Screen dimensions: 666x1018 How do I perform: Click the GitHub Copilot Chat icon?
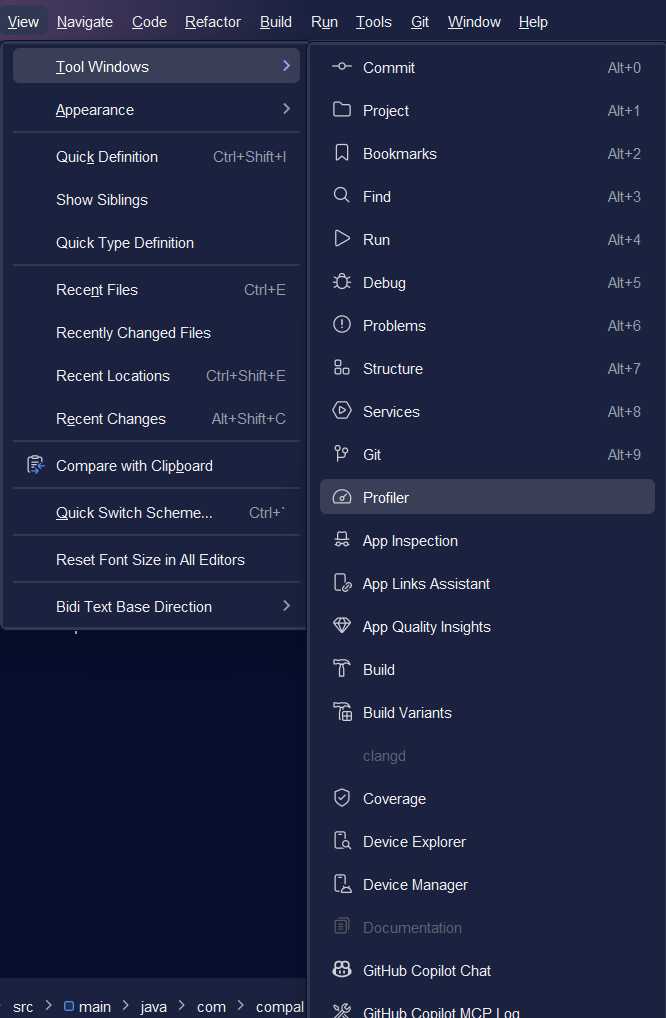(x=342, y=970)
